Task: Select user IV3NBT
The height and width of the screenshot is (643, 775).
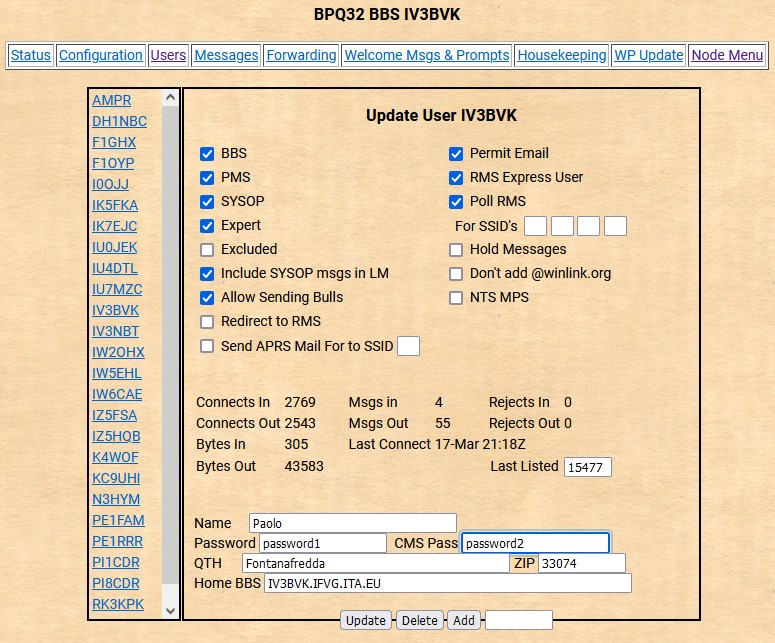Action: [116, 331]
